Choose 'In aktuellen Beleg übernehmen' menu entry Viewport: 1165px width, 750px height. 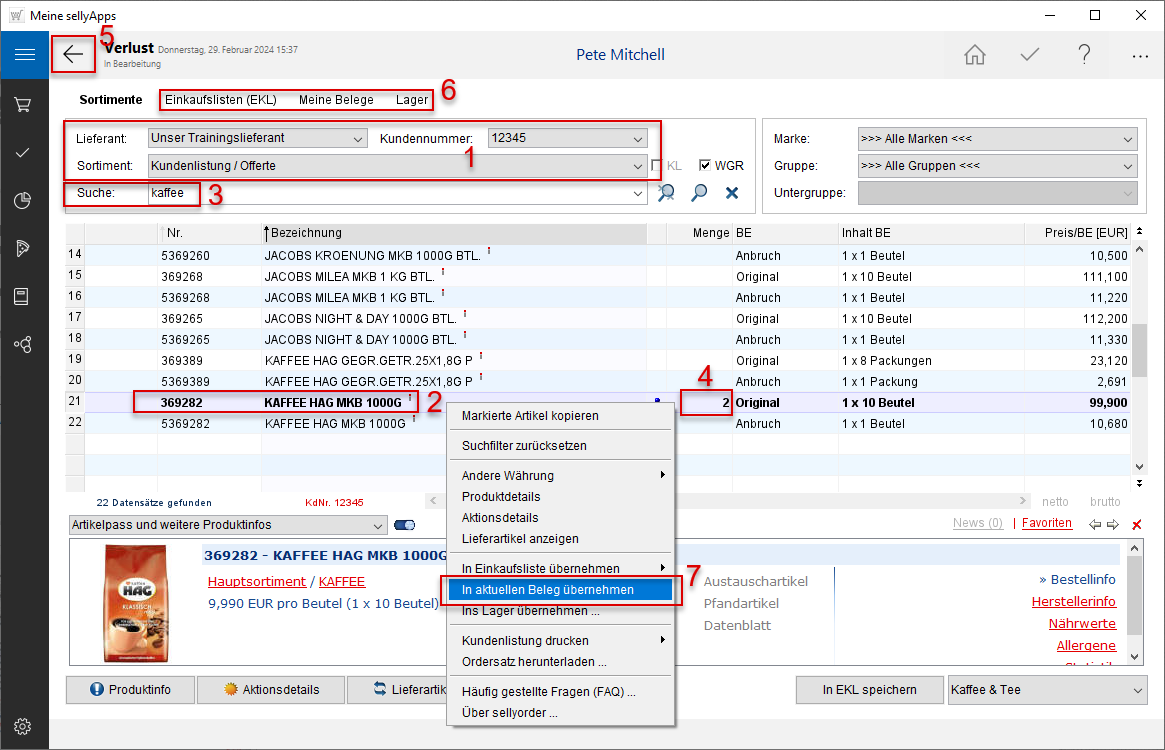pyautogui.click(x=548, y=590)
